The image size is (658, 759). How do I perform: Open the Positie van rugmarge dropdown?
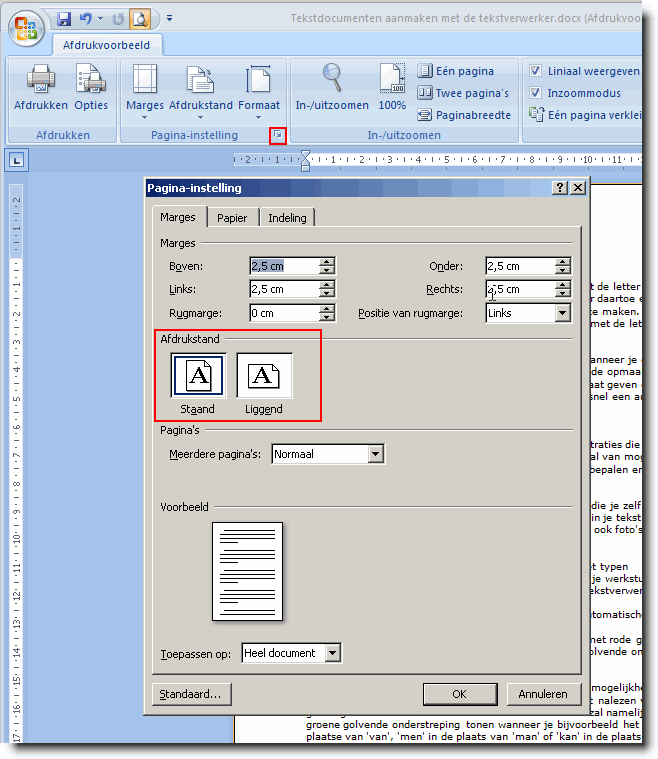pyautogui.click(x=562, y=313)
